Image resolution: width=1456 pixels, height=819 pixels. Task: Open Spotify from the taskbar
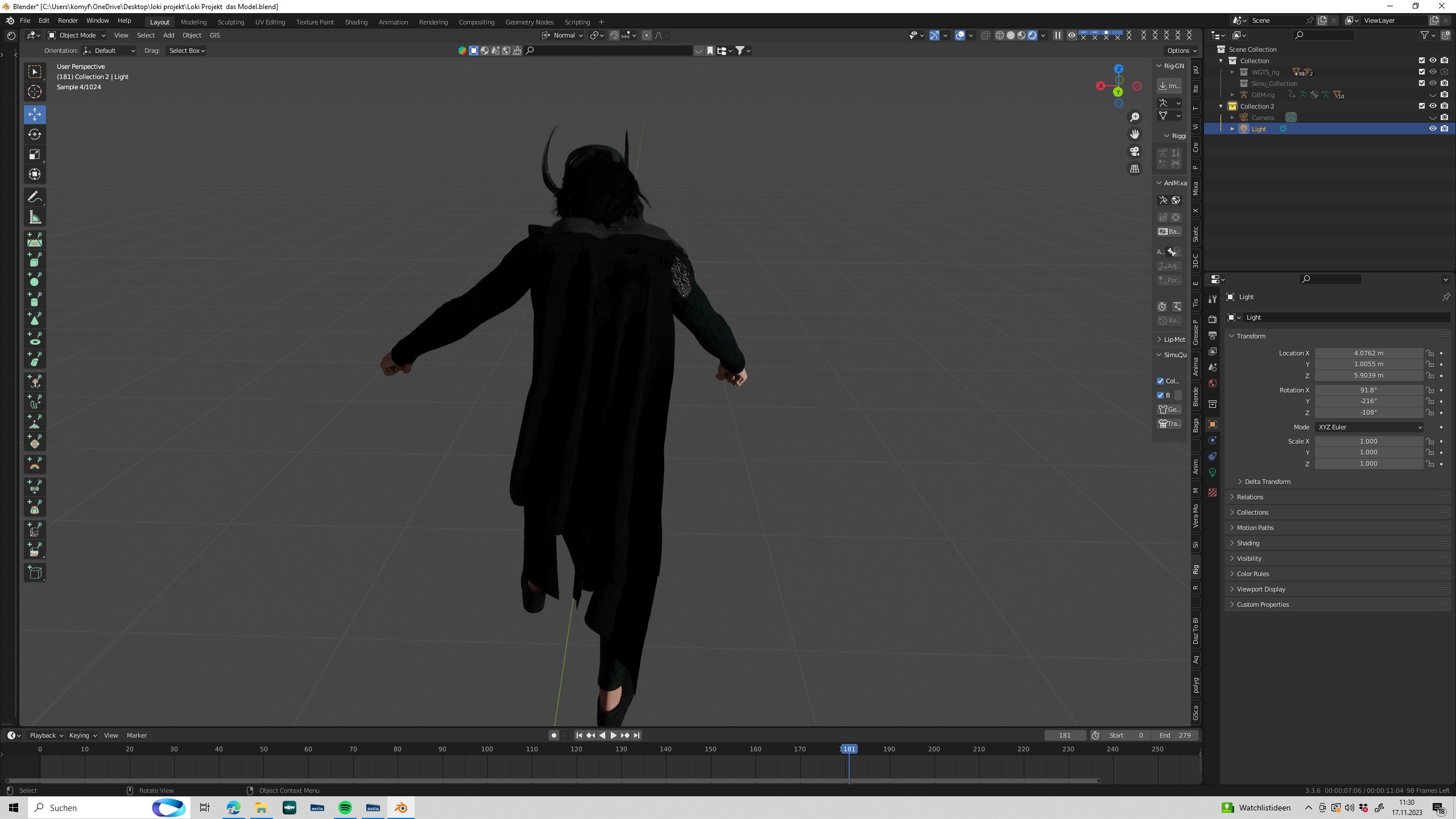click(x=345, y=808)
